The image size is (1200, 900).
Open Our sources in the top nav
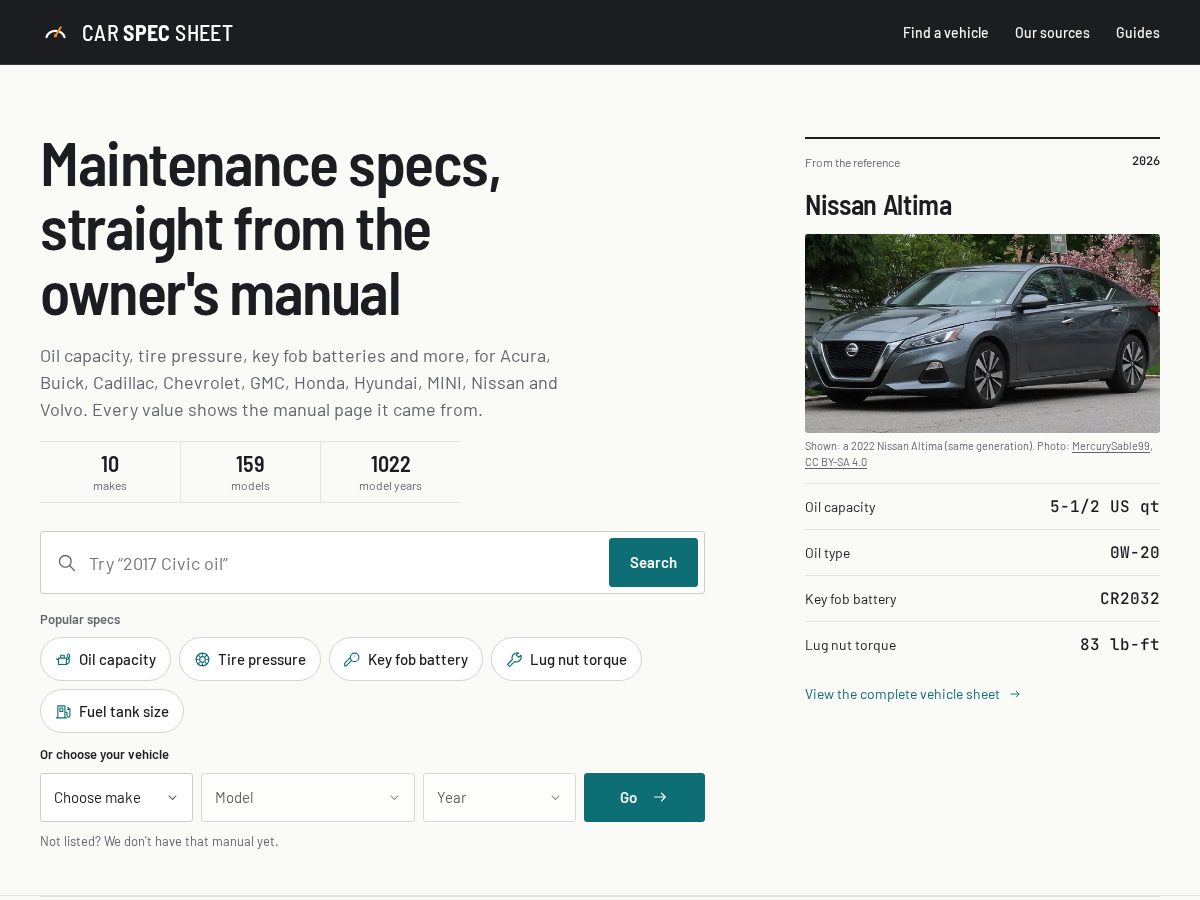(1052, 33)
